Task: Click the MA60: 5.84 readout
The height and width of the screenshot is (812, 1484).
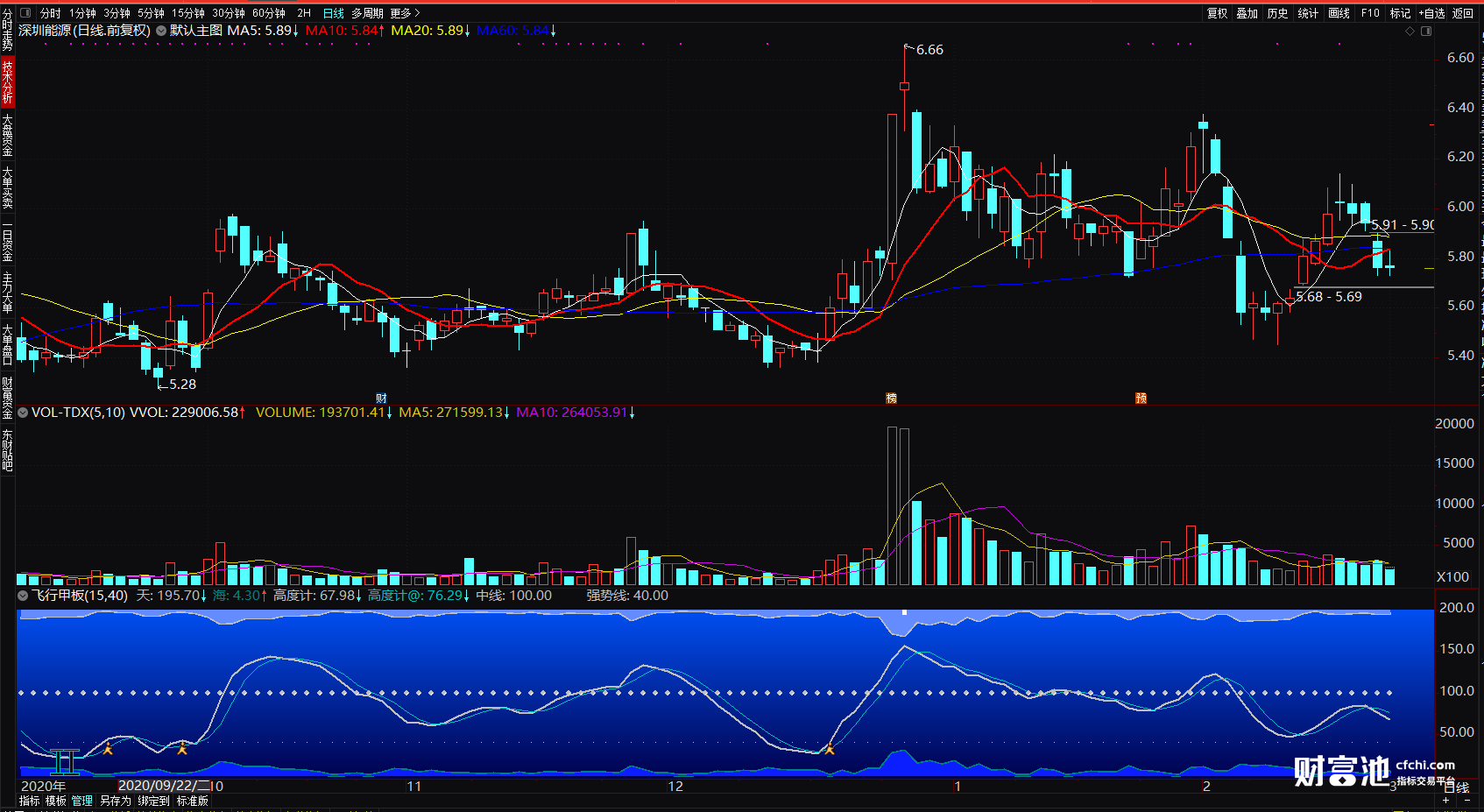Action: [x=516, y=31]
